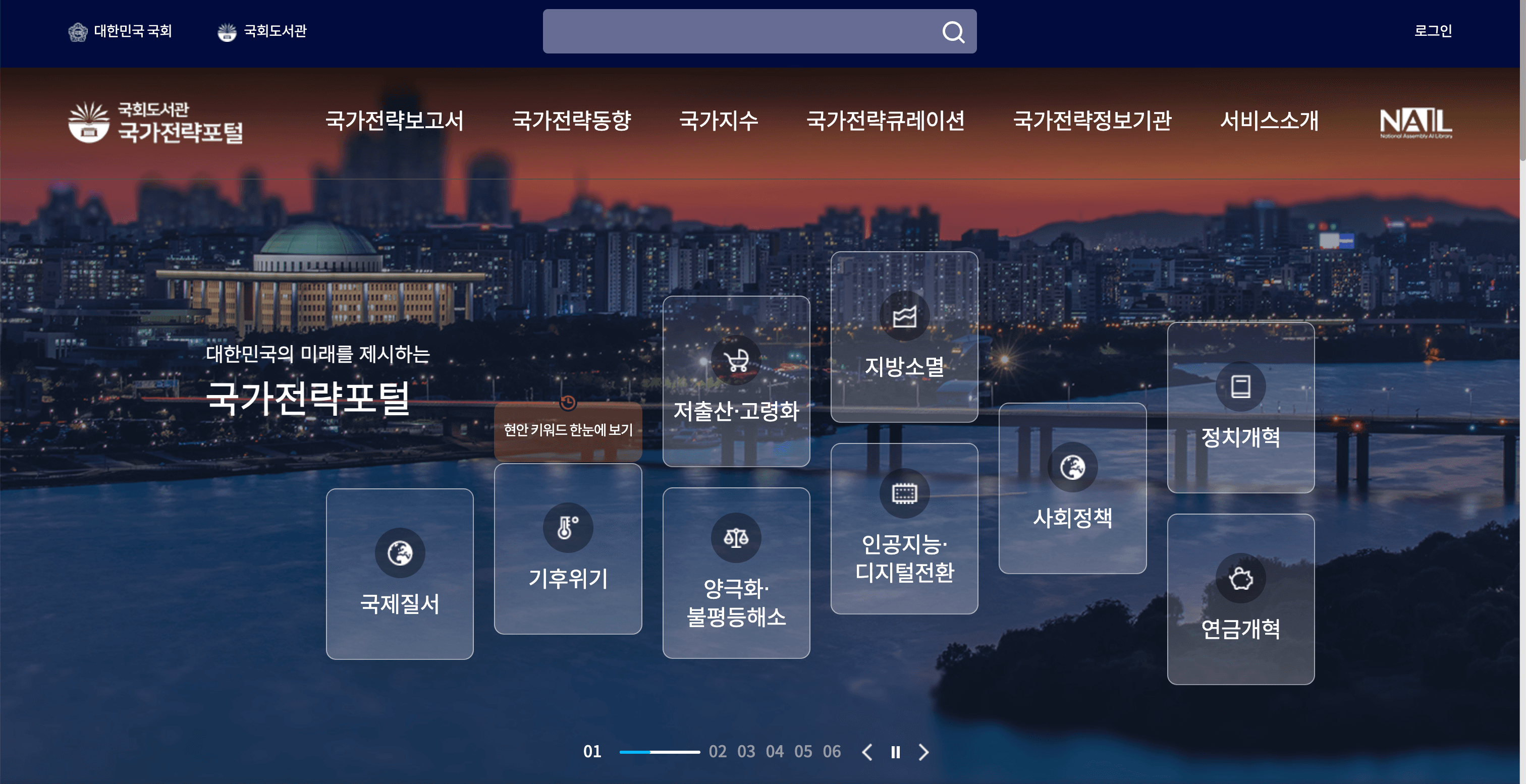Jump to slide 04
Screen dimensions: 1526x784
(774, 752)
